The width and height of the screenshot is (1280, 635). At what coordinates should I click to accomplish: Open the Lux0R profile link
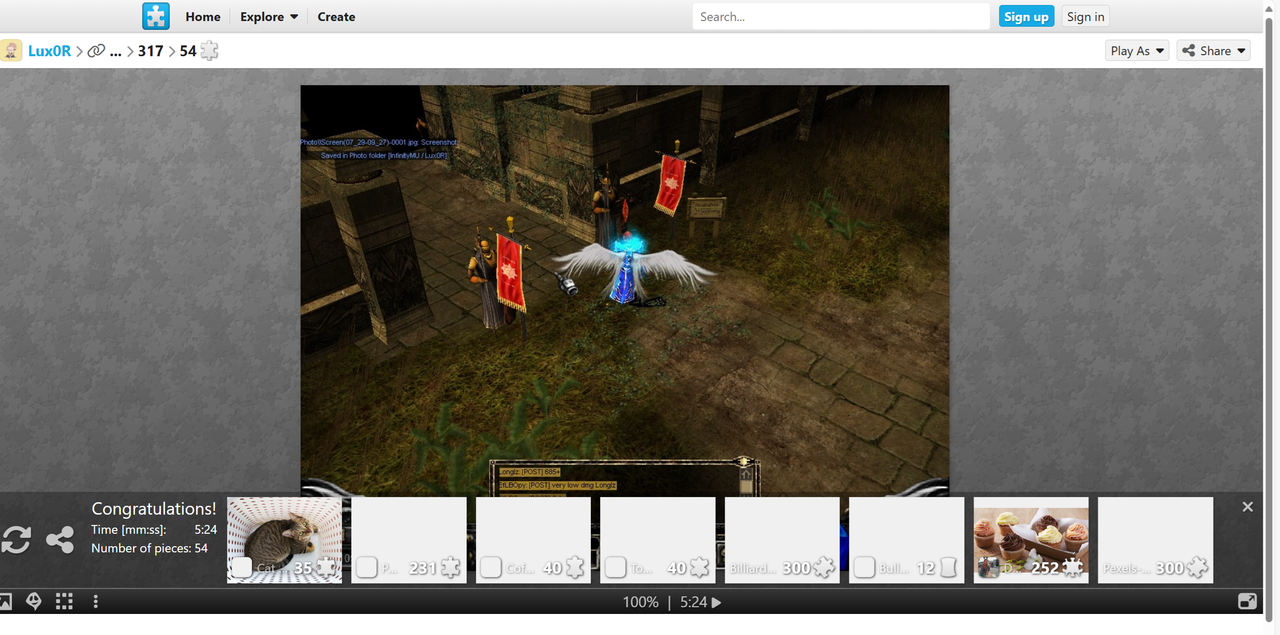point(49,51)
